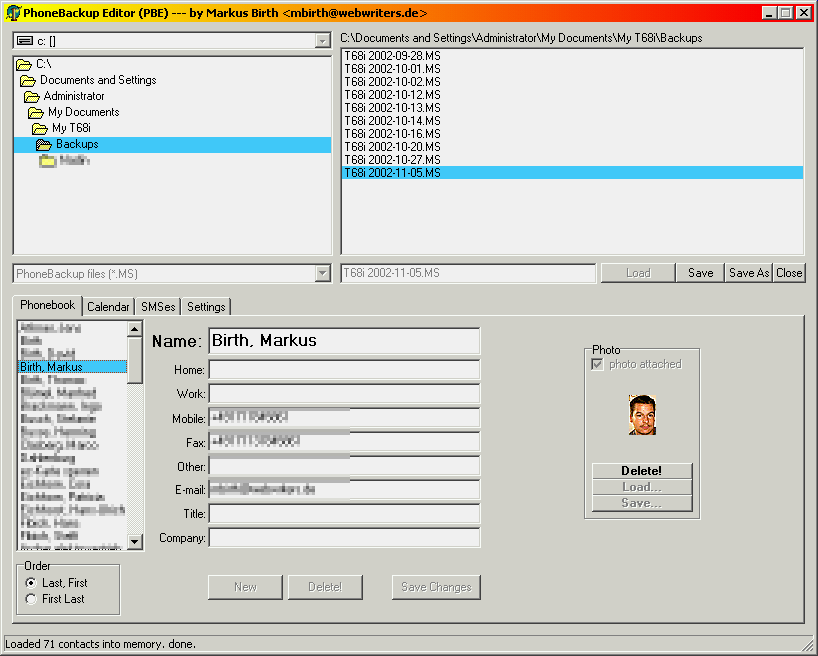The width and height of the screenshot is (818, 656).
Task: Click the Home phone input field
Action: [344, 370]
